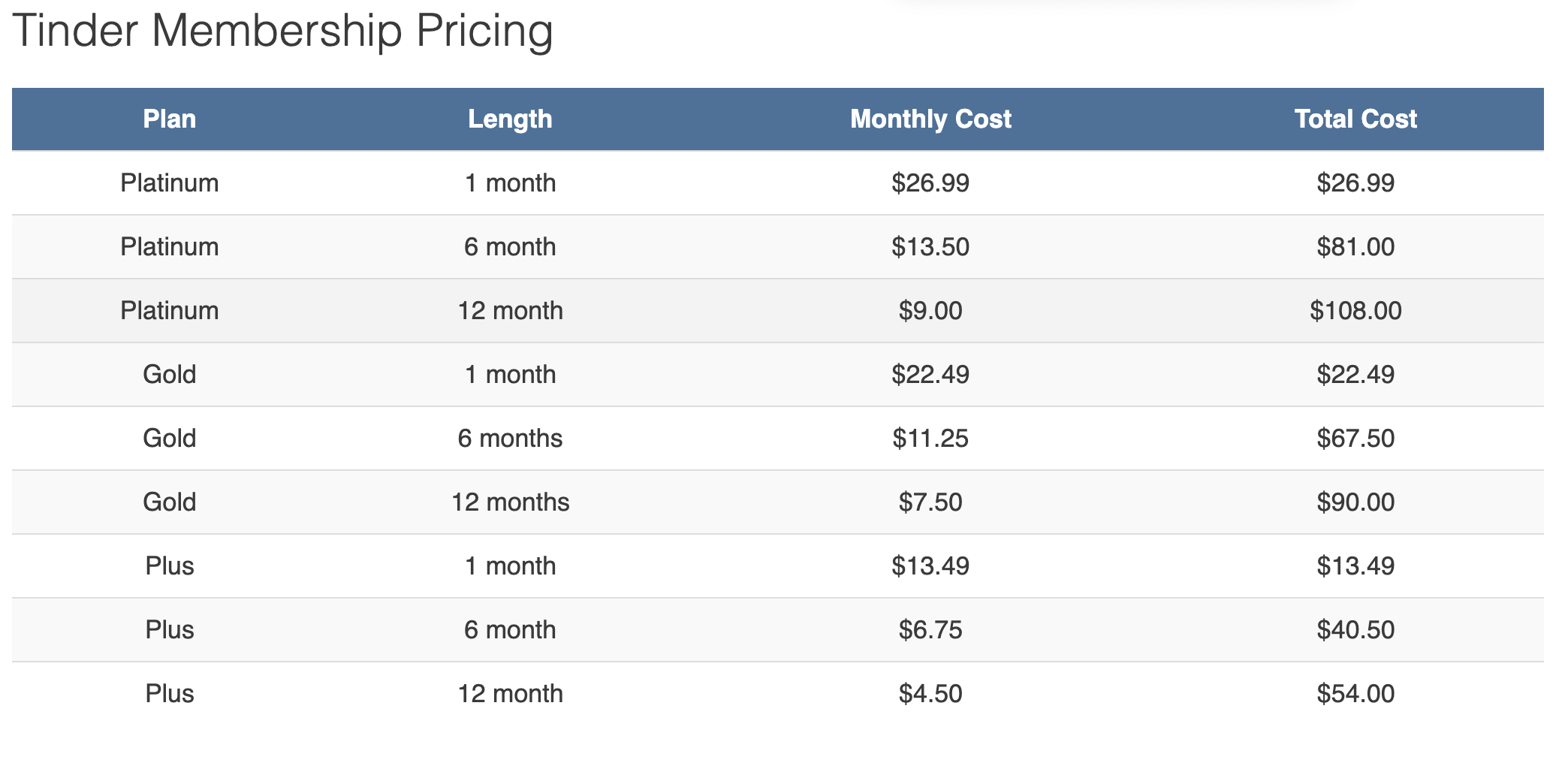Screen dimensions: 1568x757
Task: Click the Tinder Membership Pricing heading
Action: (282, 32)
